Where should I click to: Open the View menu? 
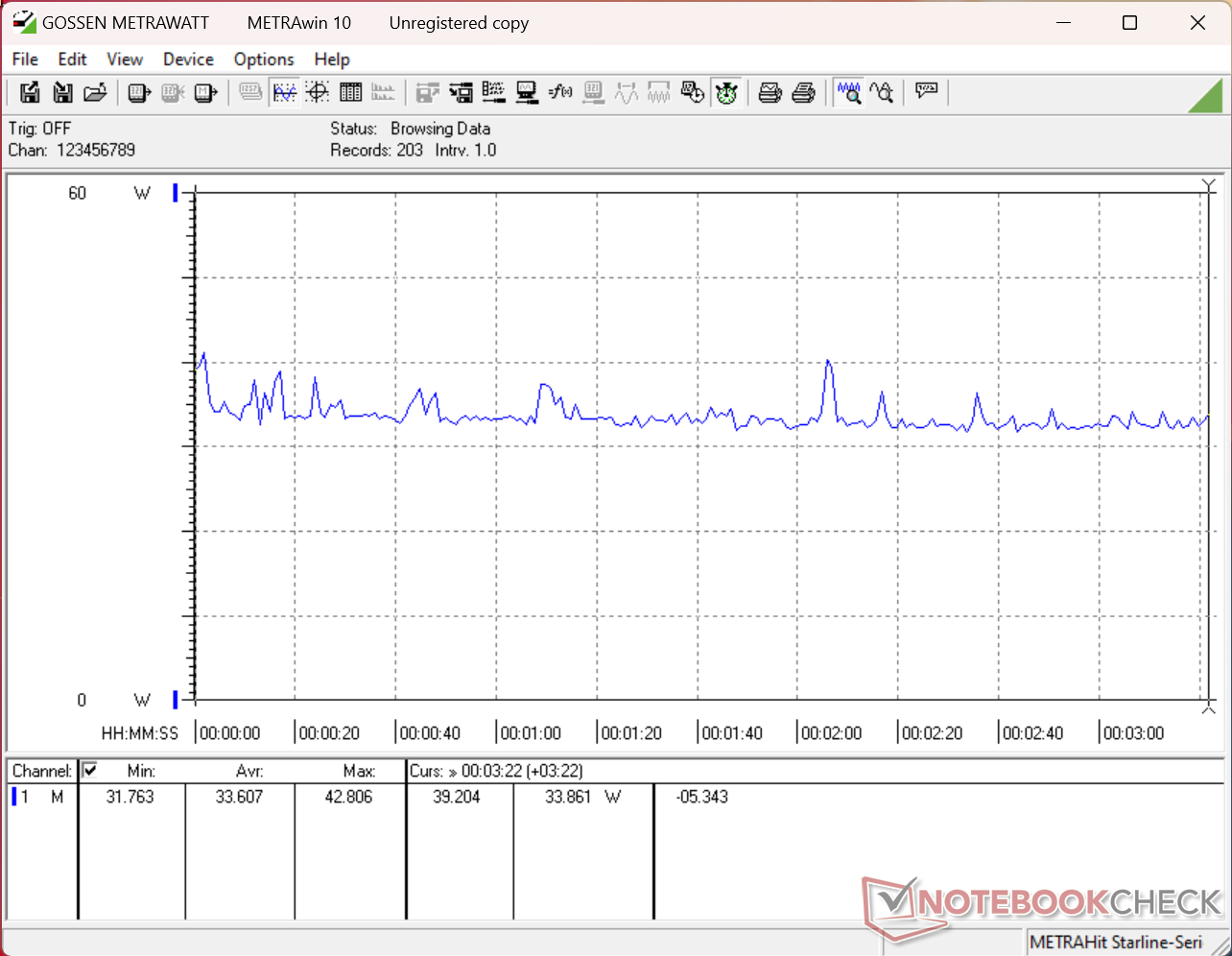(x=124, y=59)
